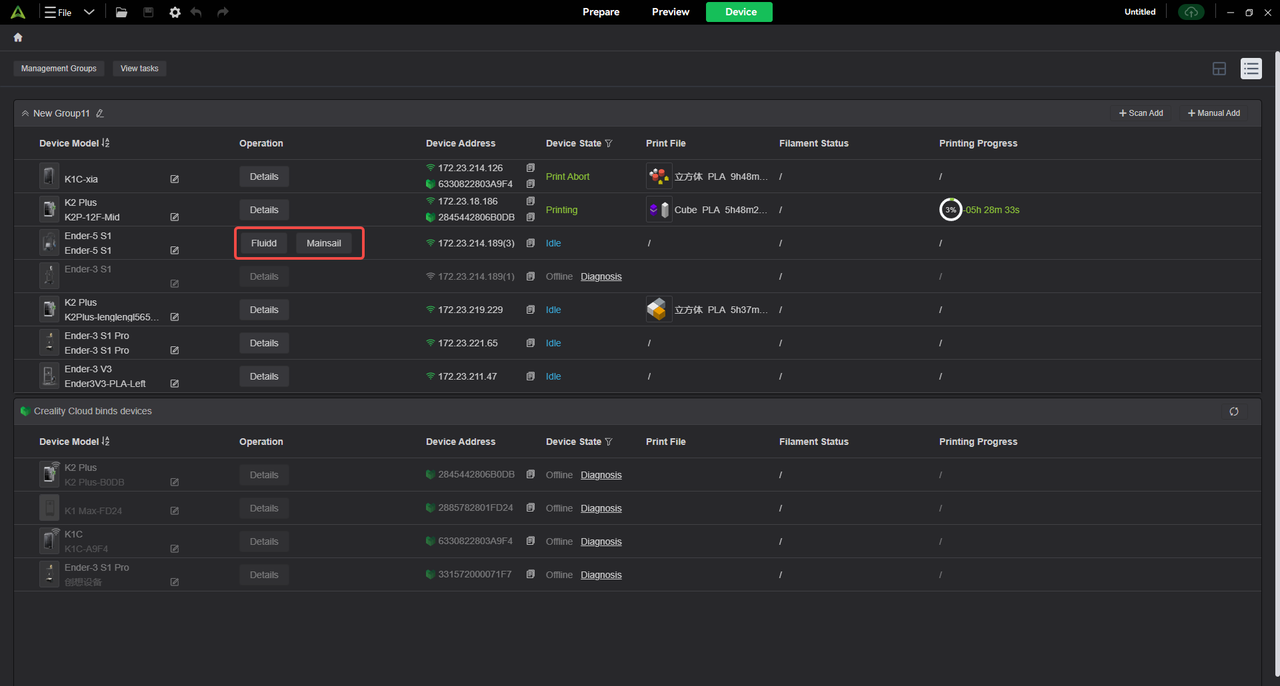Click the Untitled project title

(1140, 12)
